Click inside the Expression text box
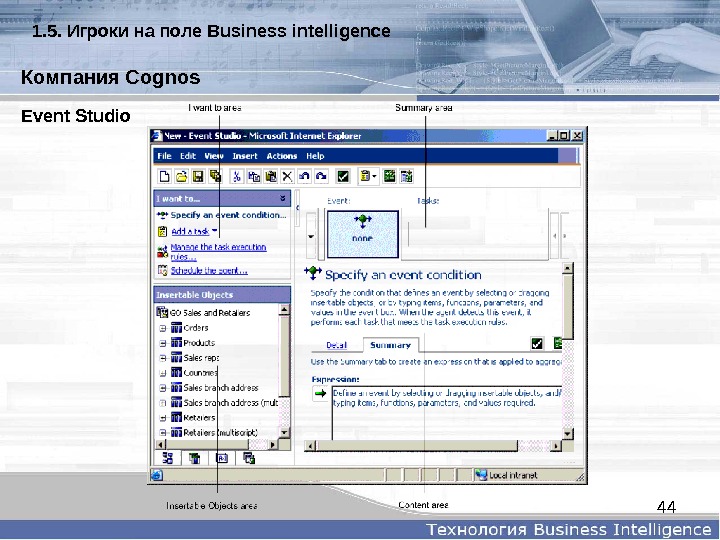The image size is (720, 540). point(447,413)
